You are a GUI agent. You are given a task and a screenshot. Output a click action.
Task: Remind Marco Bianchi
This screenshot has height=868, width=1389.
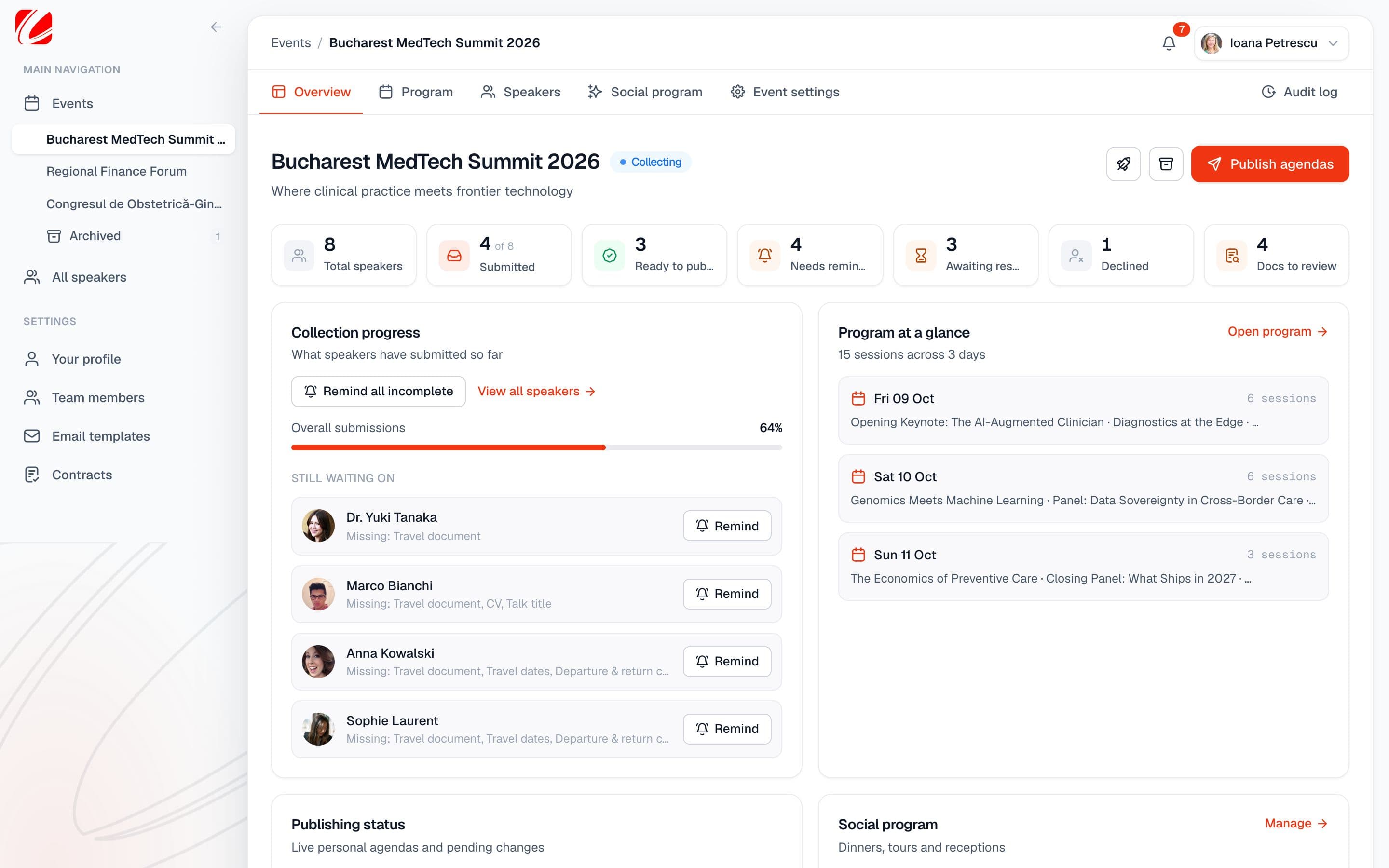pyautogui.click(x=727, y=594)
